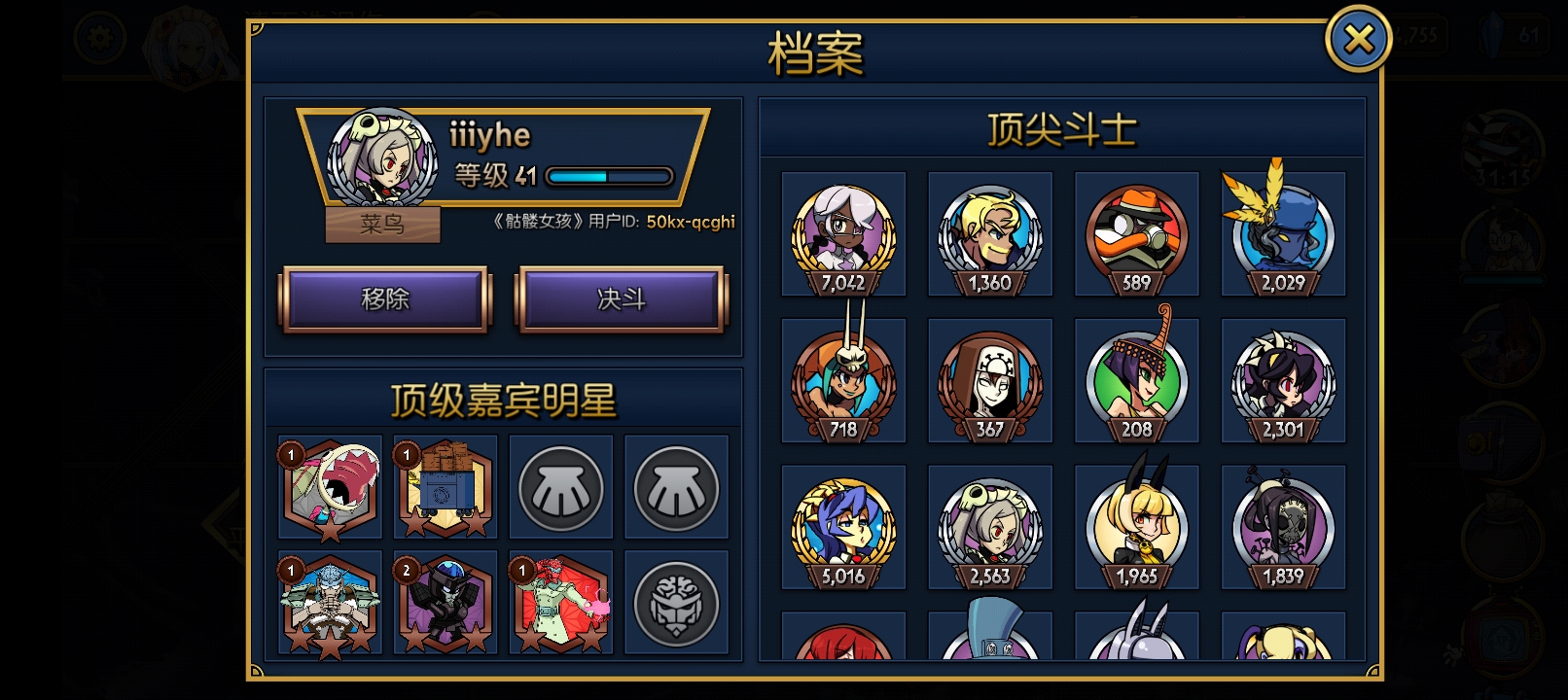1568x700 pixels.
Task: Click the 决斗 duel button
Action: click(x=621, y=299)
